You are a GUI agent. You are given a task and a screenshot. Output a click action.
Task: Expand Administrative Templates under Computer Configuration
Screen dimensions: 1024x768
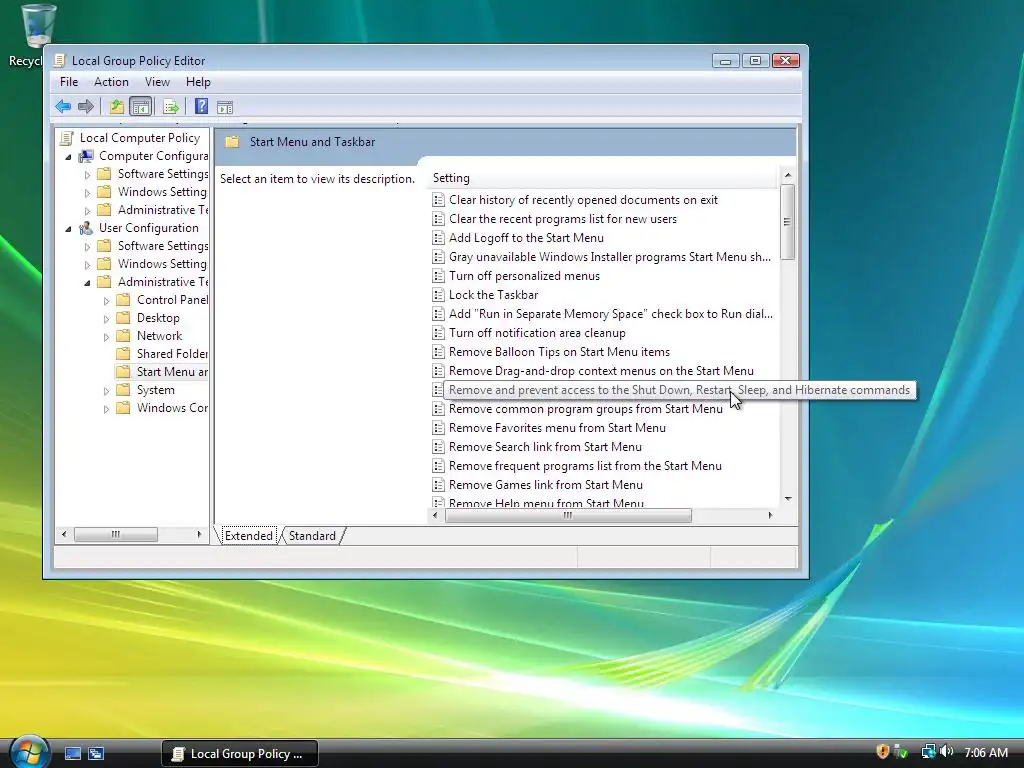click(87, 211)
